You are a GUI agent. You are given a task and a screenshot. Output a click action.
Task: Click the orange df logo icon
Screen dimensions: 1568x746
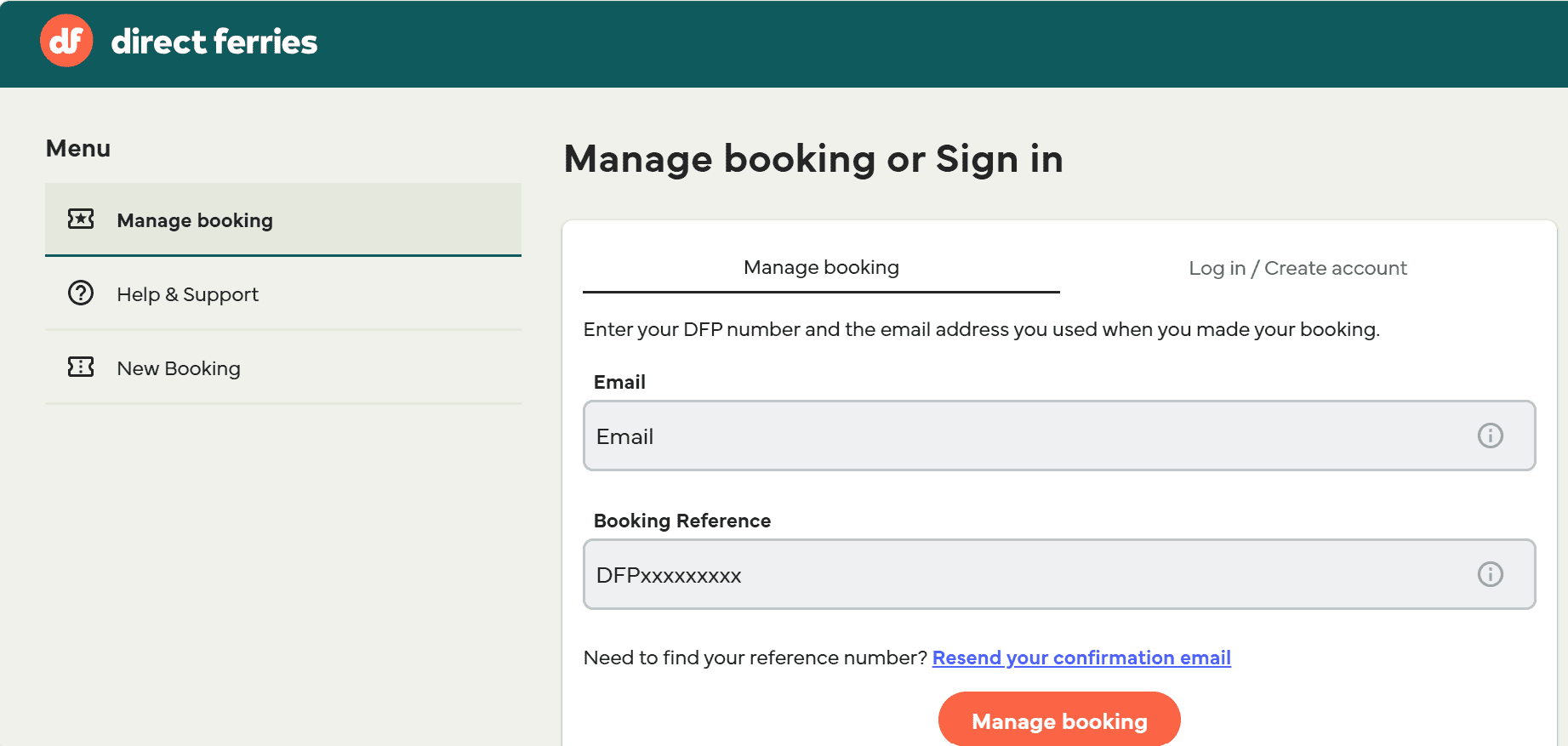66,41
